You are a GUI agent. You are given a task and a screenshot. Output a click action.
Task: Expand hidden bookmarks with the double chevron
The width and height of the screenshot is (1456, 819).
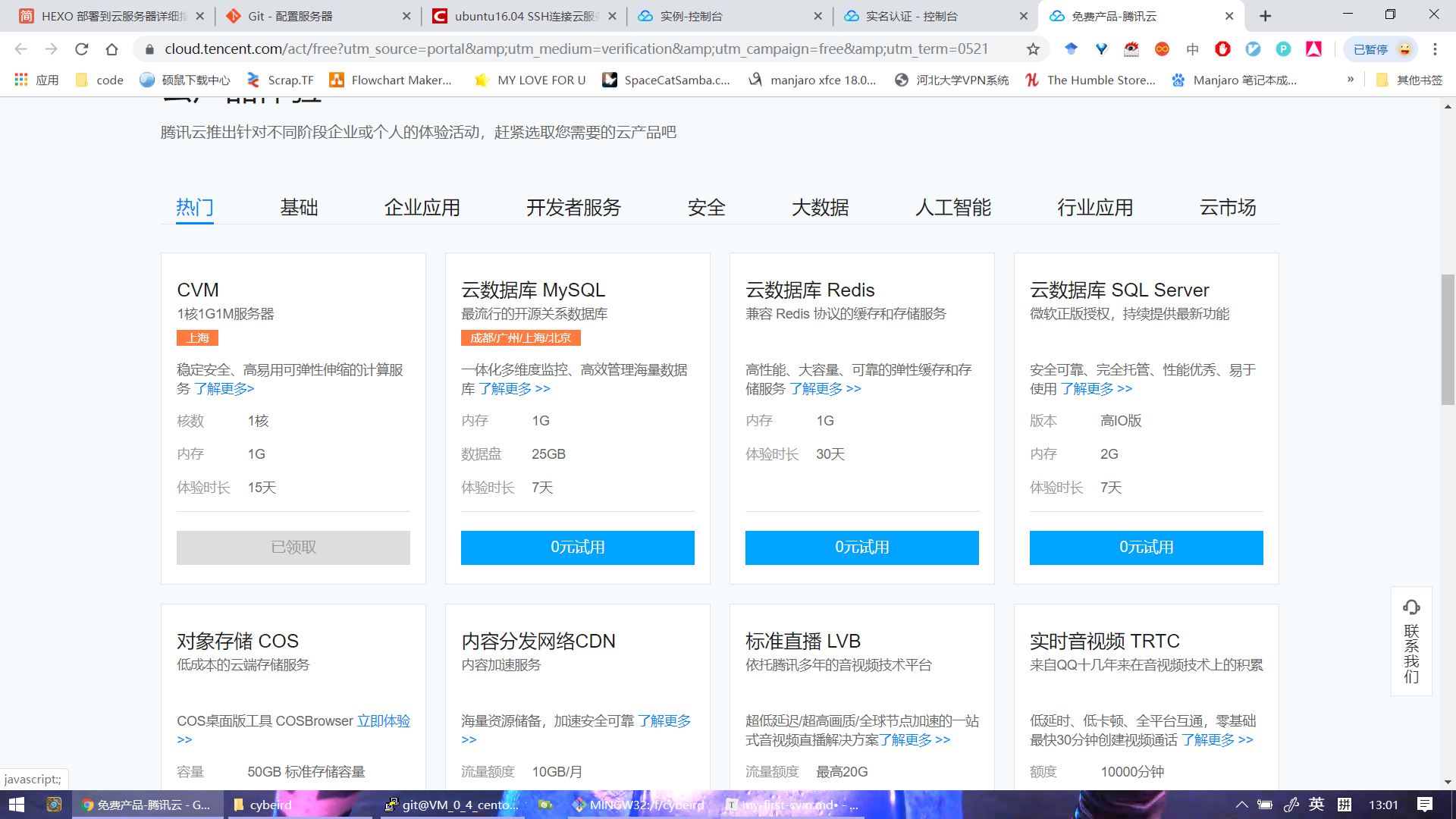(x=1351, y=80)
